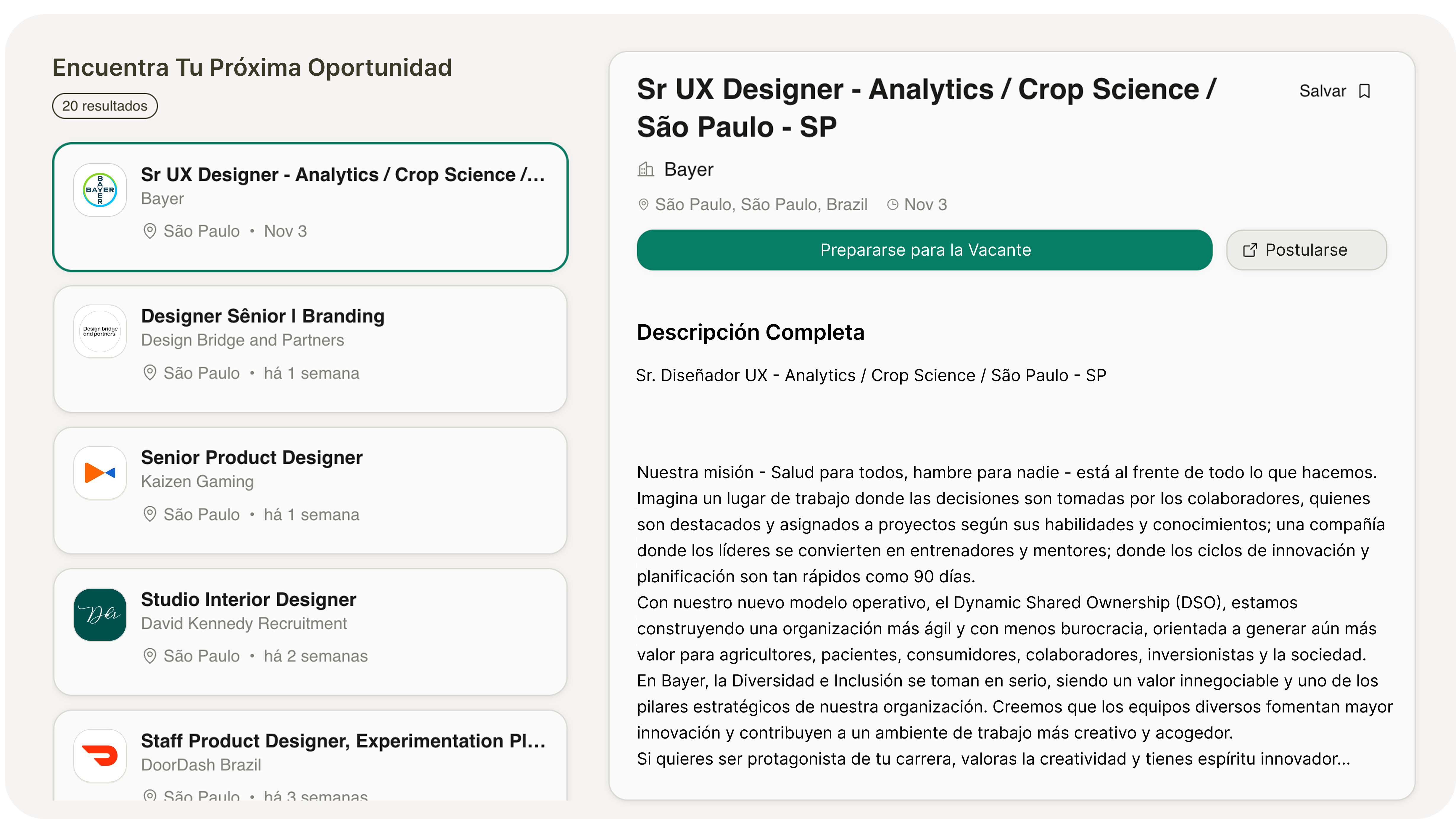Click location pin on Studio Interior Designer card
1456x819 pixels.
[149, 656]
